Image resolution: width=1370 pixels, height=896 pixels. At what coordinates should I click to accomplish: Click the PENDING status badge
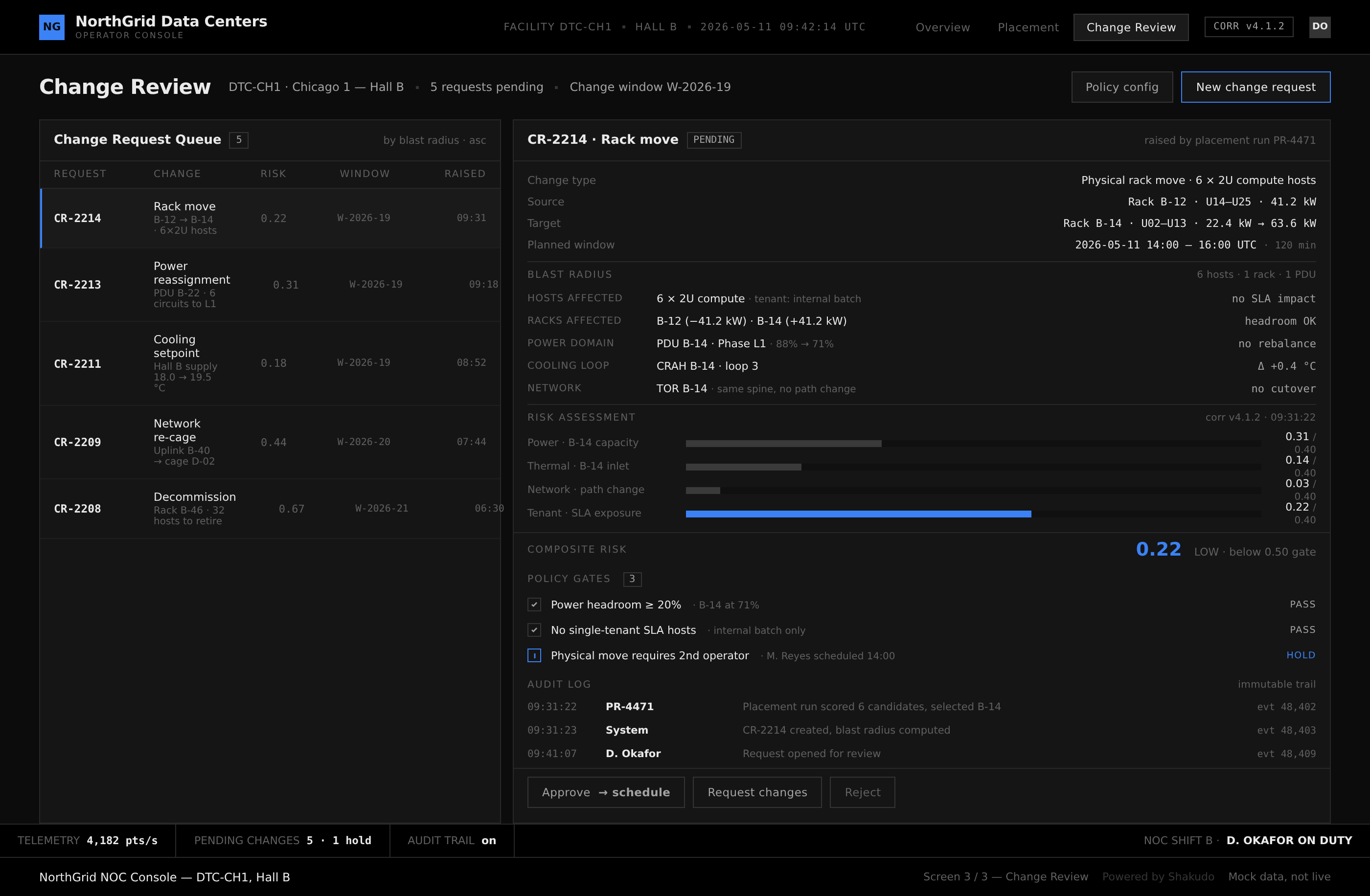point(714,140)
